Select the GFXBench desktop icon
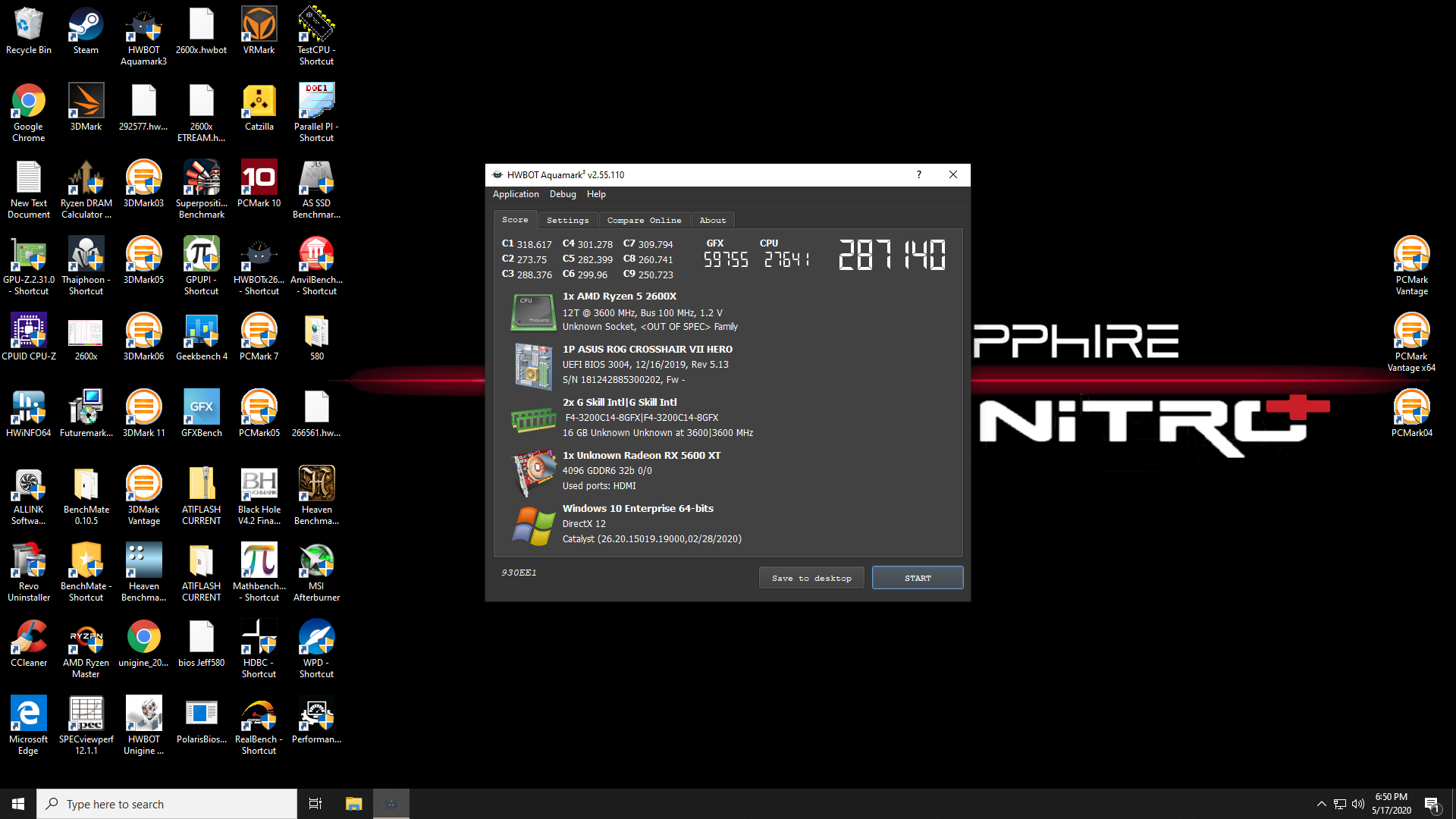Viewport: 1456px width, 819px height. [202, 414]
